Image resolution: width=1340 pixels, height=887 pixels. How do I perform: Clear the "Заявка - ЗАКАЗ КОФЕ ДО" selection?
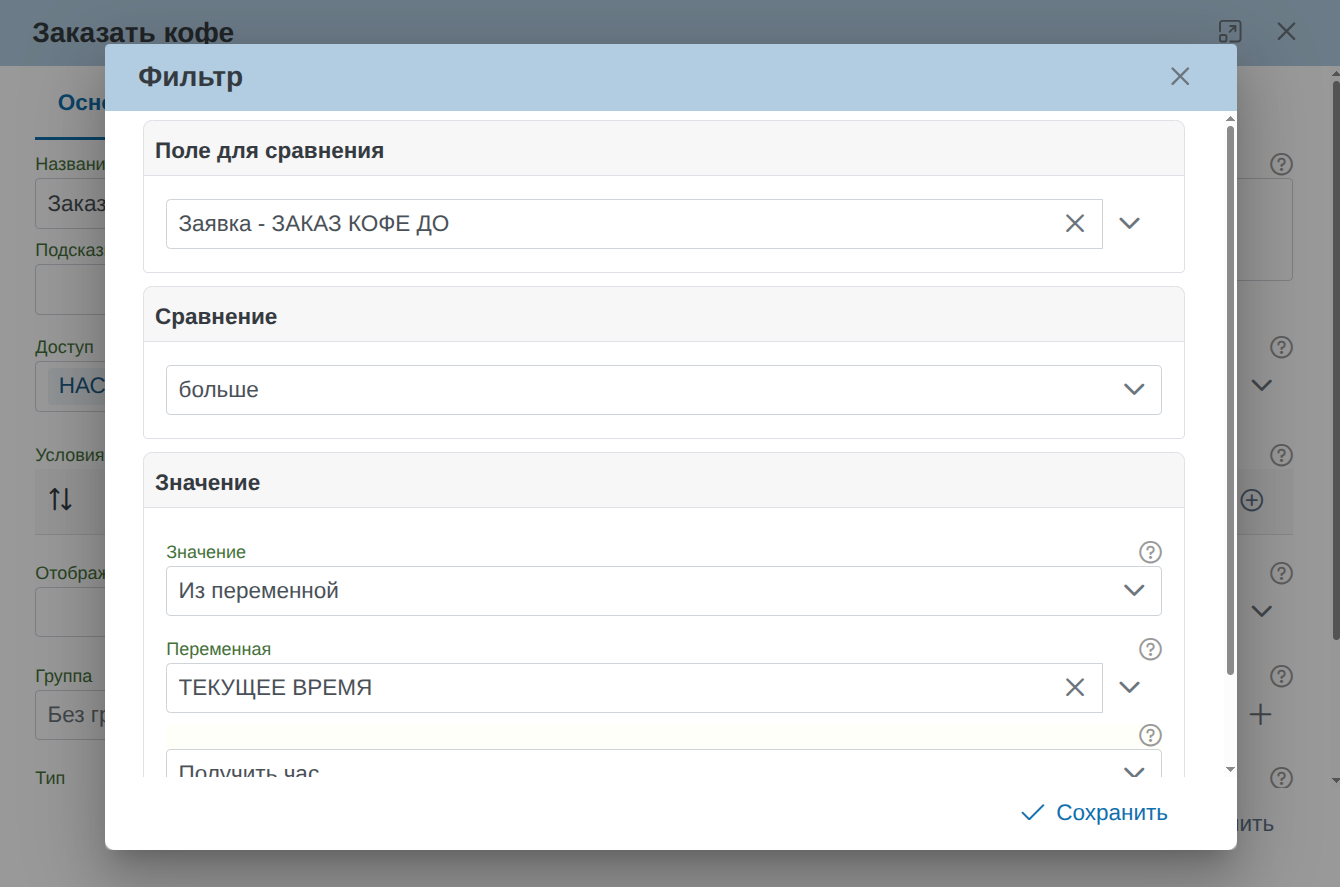[x=1075, y=224]
